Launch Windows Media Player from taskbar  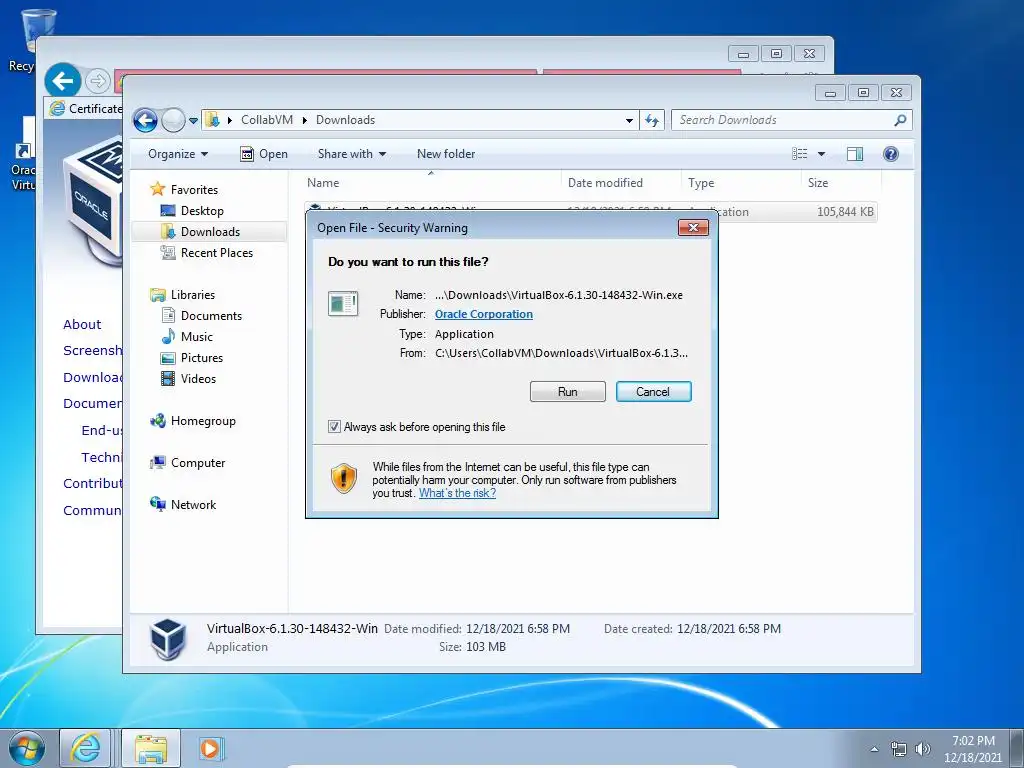tap(210, 748)
